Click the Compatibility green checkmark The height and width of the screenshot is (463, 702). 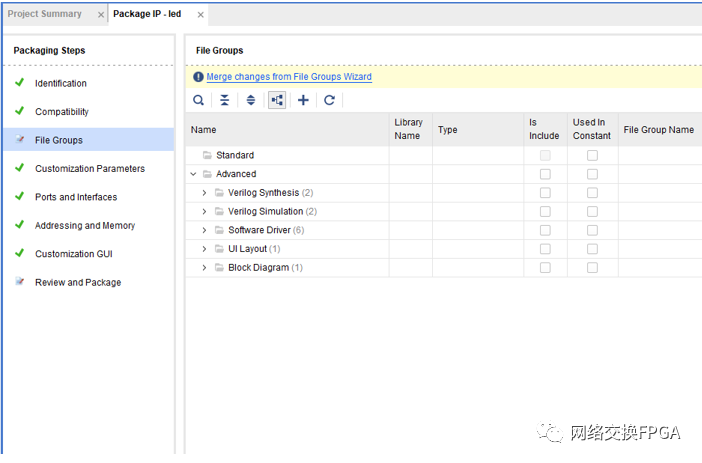click(x=19, y=111)
